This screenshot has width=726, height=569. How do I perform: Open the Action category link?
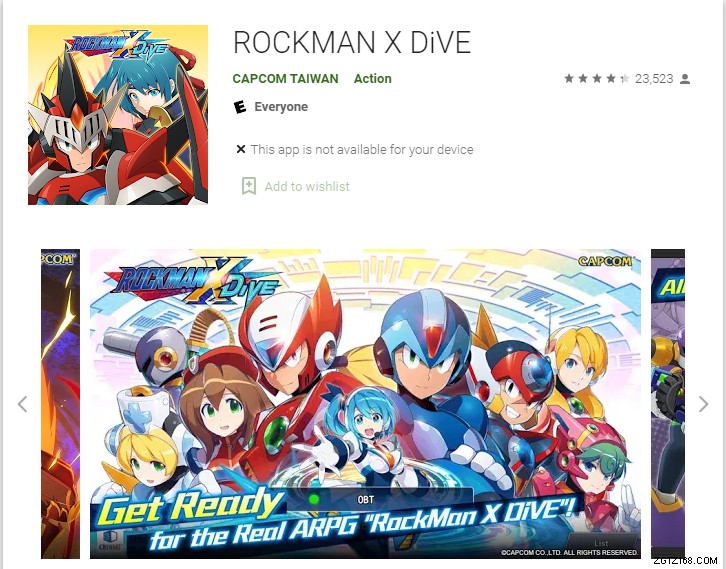tap(373, 79)
